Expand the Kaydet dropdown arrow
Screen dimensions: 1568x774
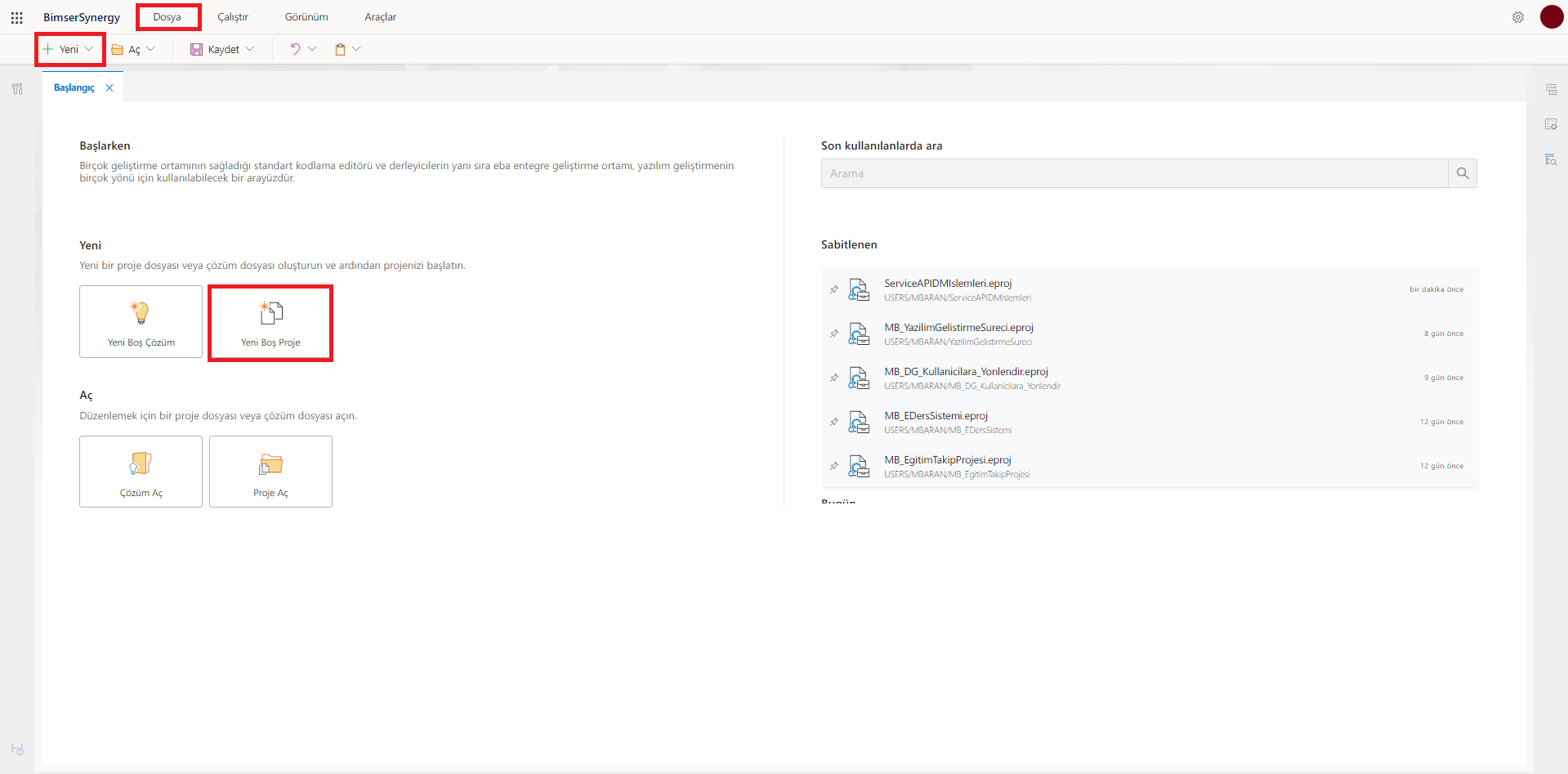click(x=250, y=49)
